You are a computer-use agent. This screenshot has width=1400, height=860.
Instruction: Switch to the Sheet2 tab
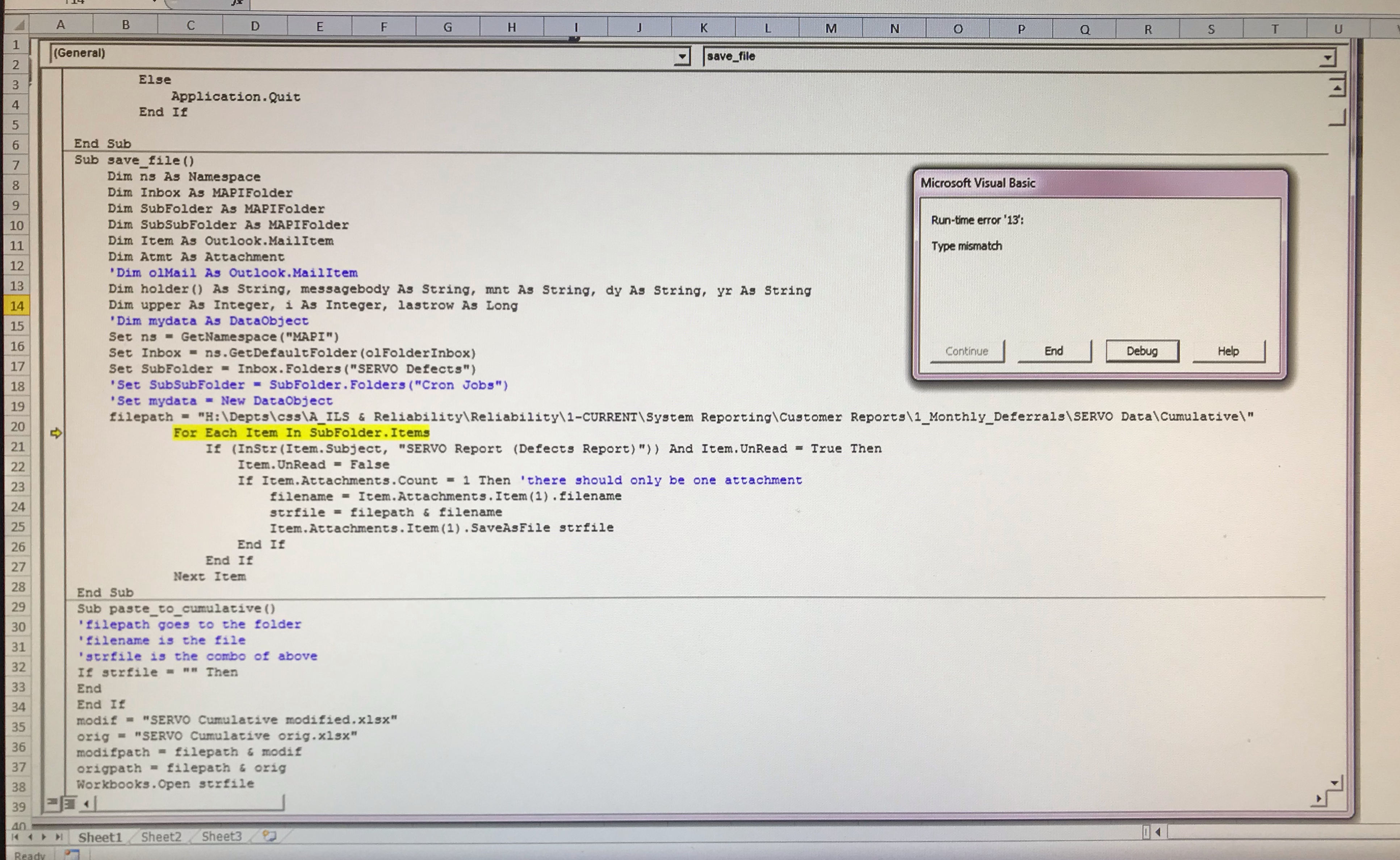161,836
